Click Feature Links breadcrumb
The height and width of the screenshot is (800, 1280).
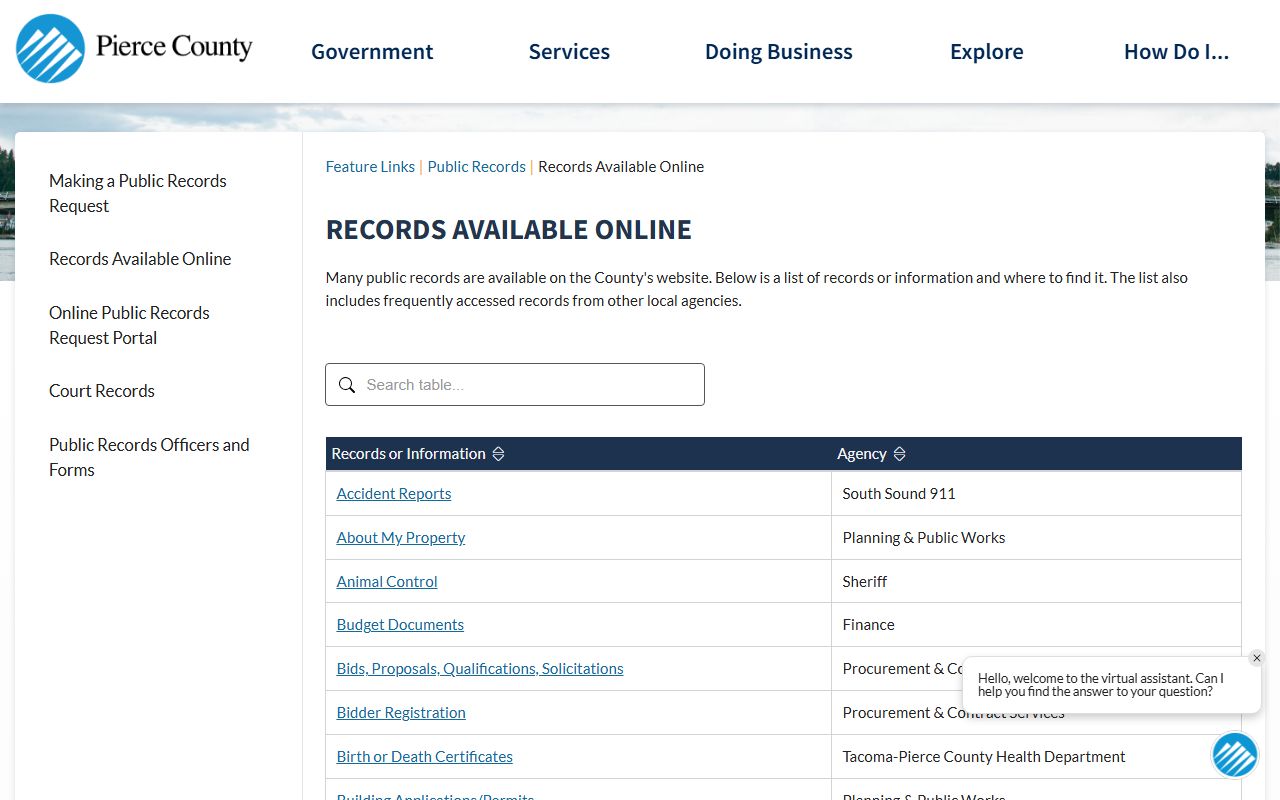tap(370, 167)
